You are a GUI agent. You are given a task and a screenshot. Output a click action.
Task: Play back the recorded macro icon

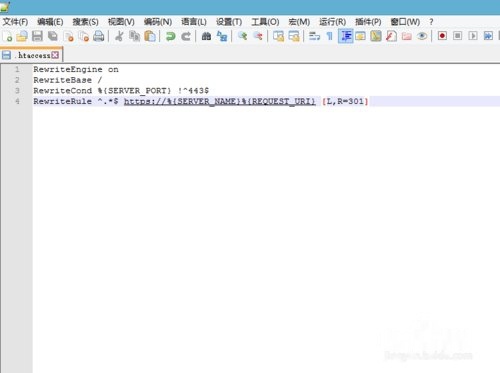pos(473,36)
